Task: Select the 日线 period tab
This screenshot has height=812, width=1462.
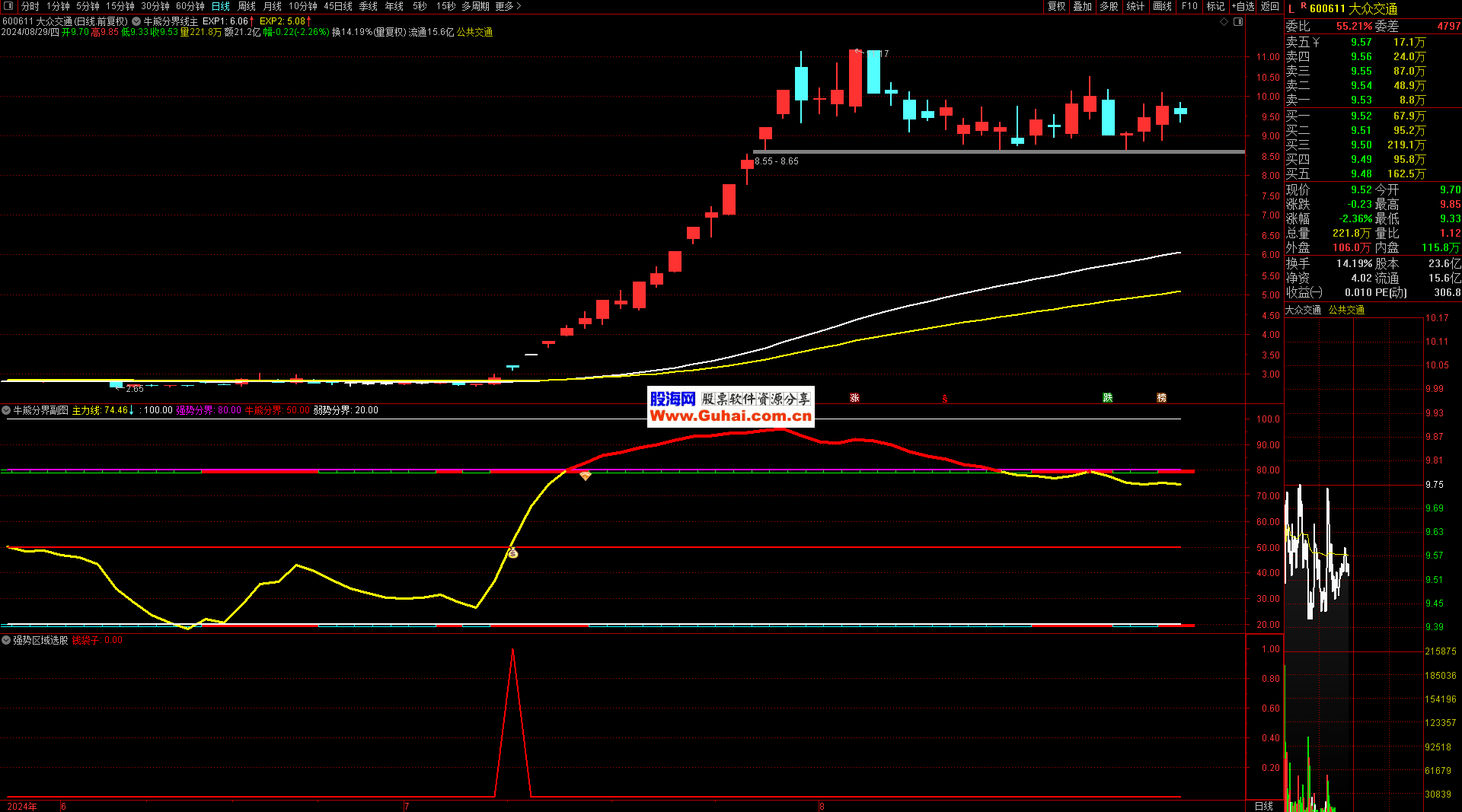Action: [221, 6]
